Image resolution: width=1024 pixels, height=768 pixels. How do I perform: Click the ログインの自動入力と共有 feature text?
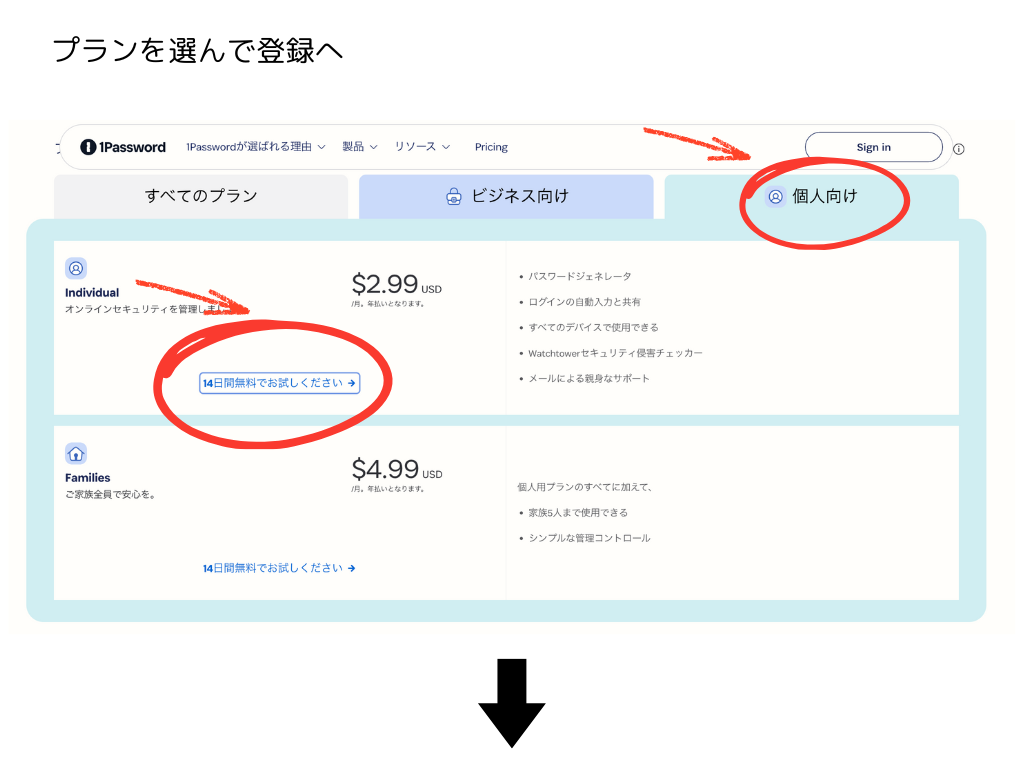point(584,302)
